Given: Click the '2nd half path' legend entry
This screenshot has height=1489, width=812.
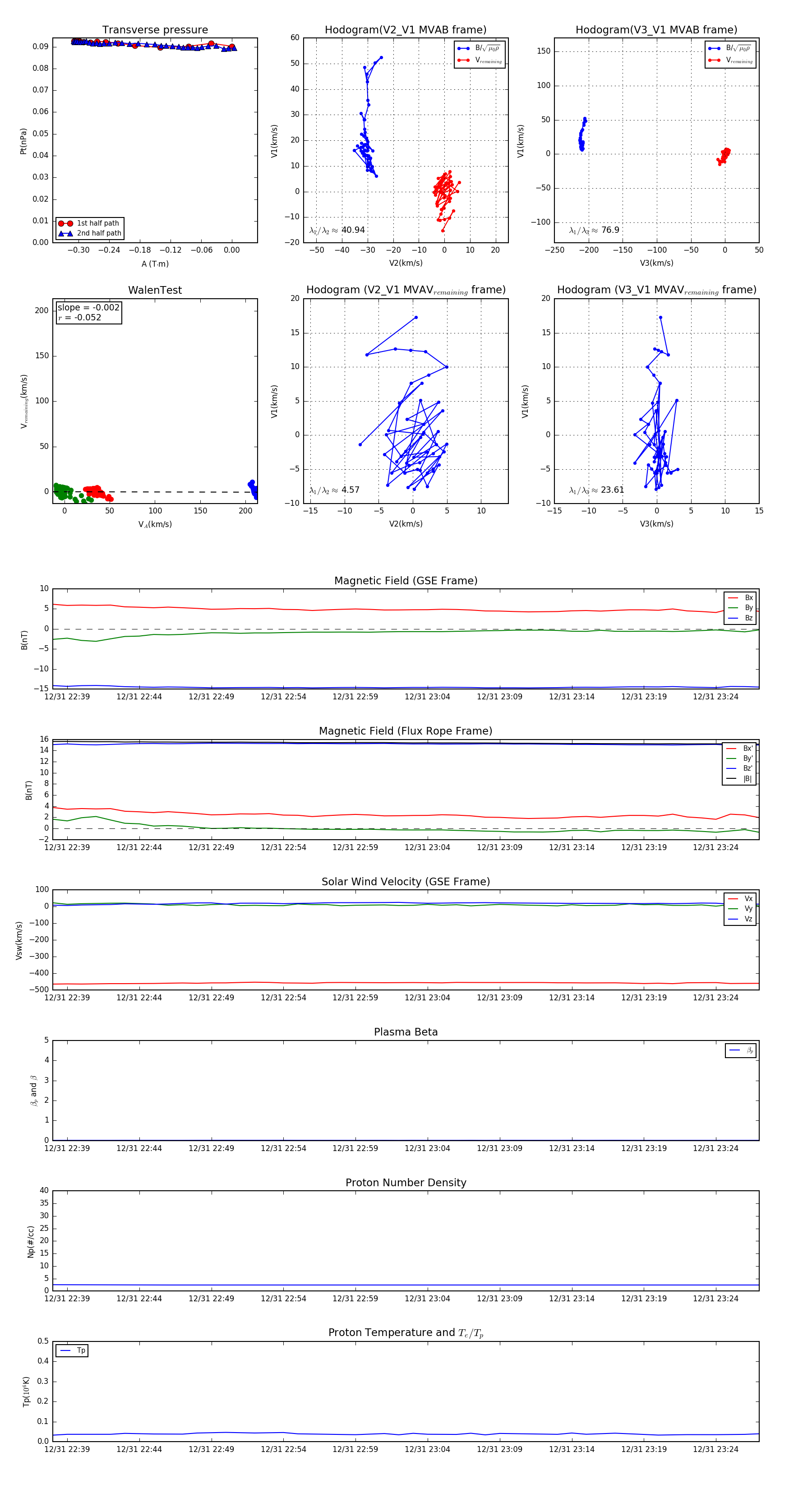Looking at the screenshot, I should point(90,234).
